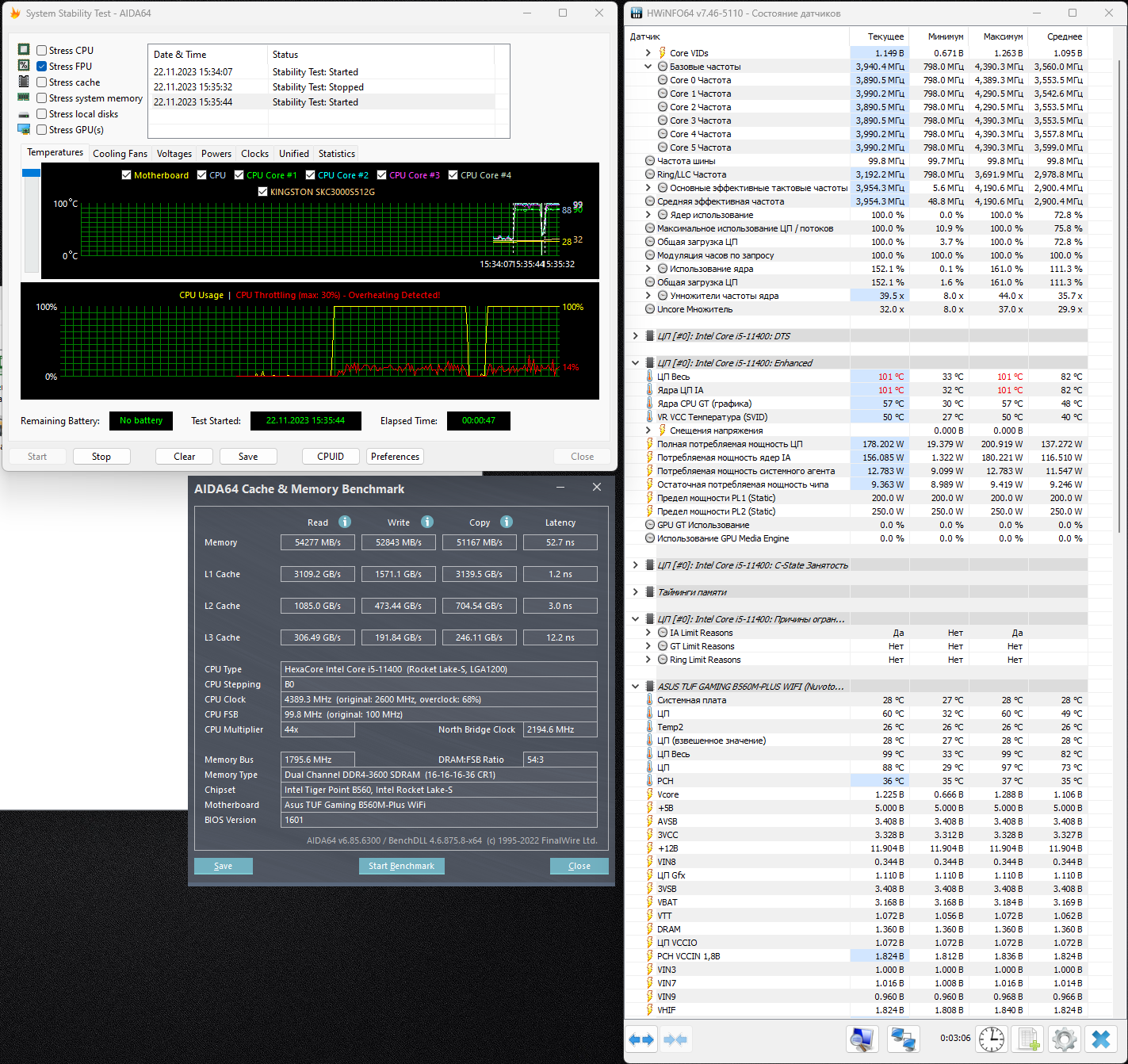
Task: Expand the Core VIDs sensor row
Action: [648, 53]
